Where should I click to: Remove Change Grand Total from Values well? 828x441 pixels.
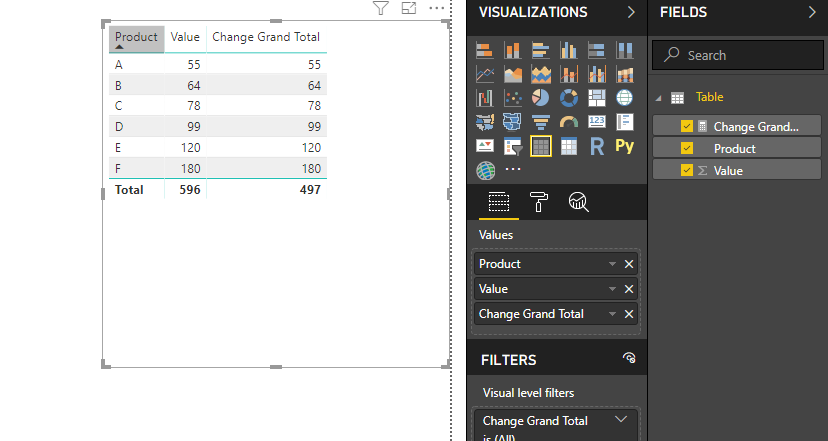629,314
